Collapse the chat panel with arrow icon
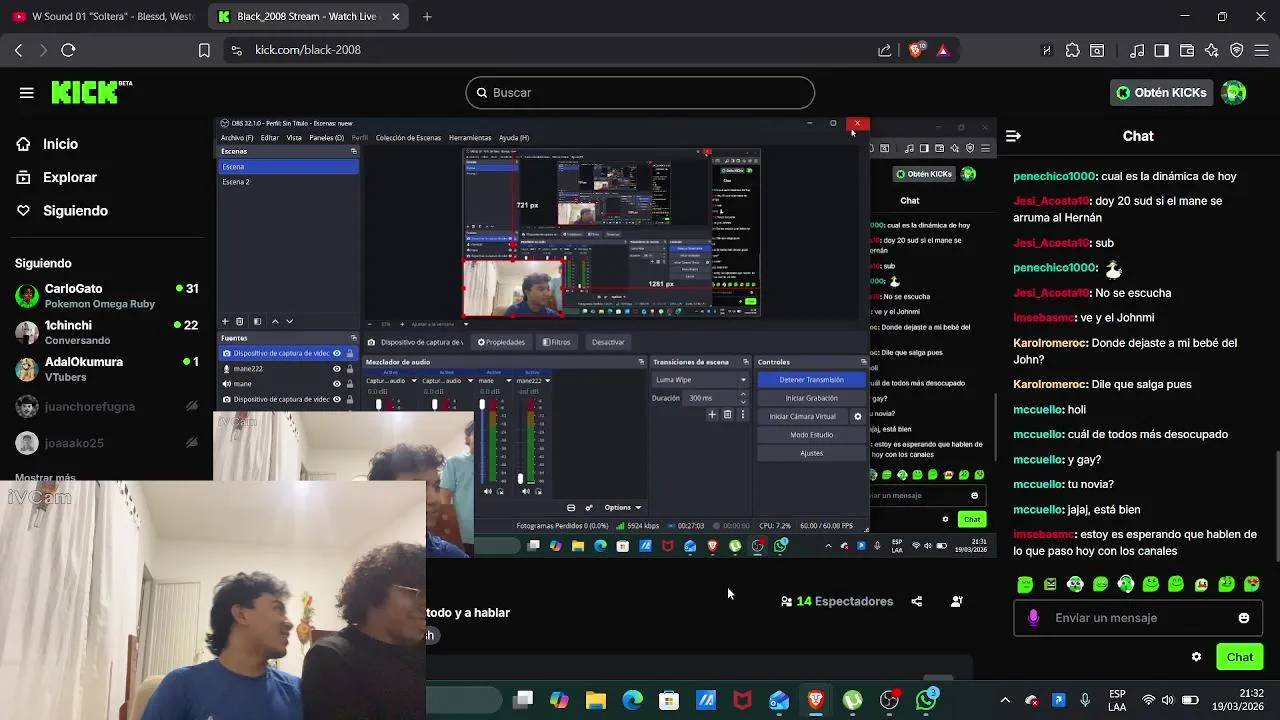Screen dimensions: 1280x720 [1013, 136]
